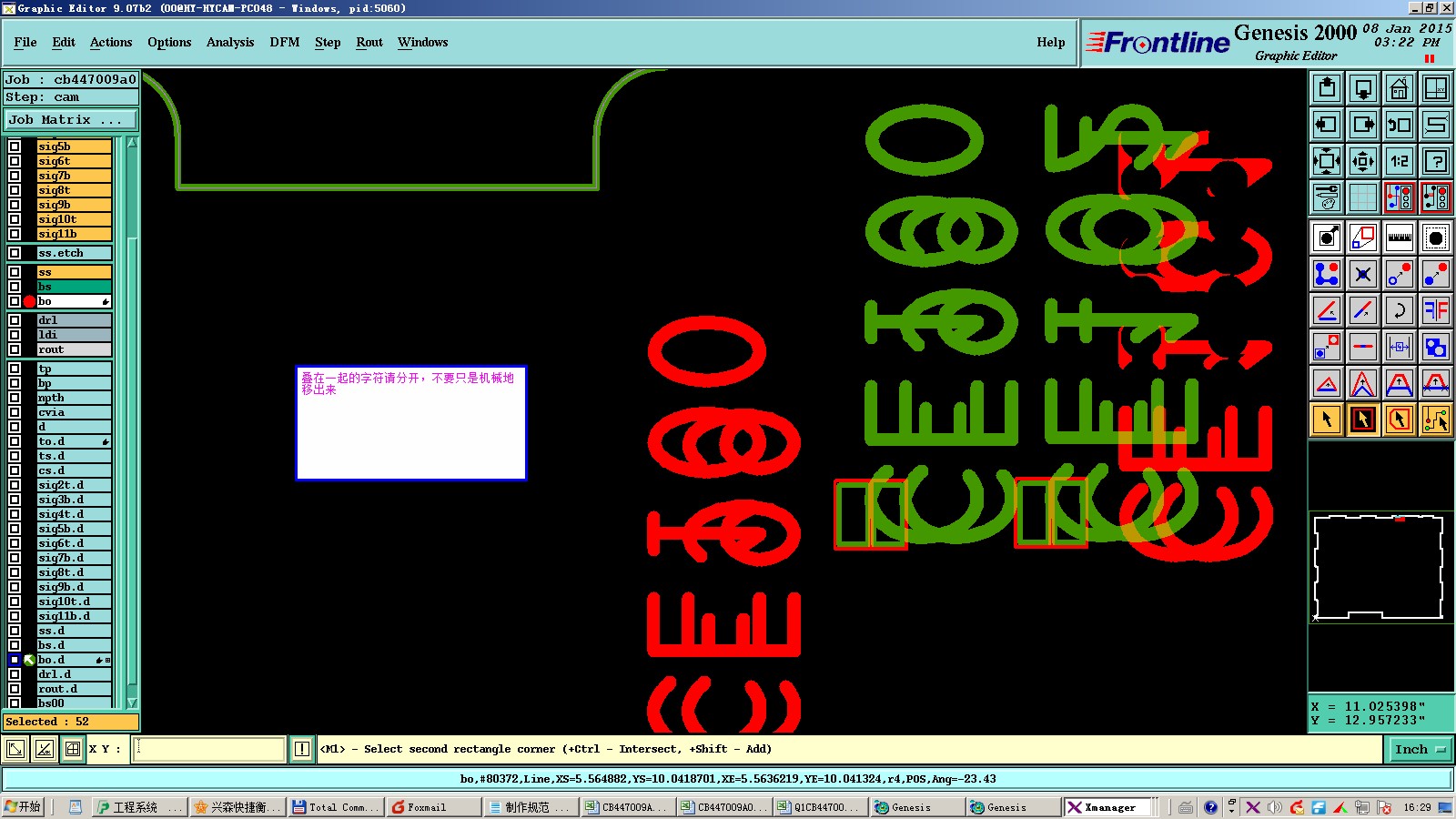Open the Analysis menu

(x=230, y=42)
